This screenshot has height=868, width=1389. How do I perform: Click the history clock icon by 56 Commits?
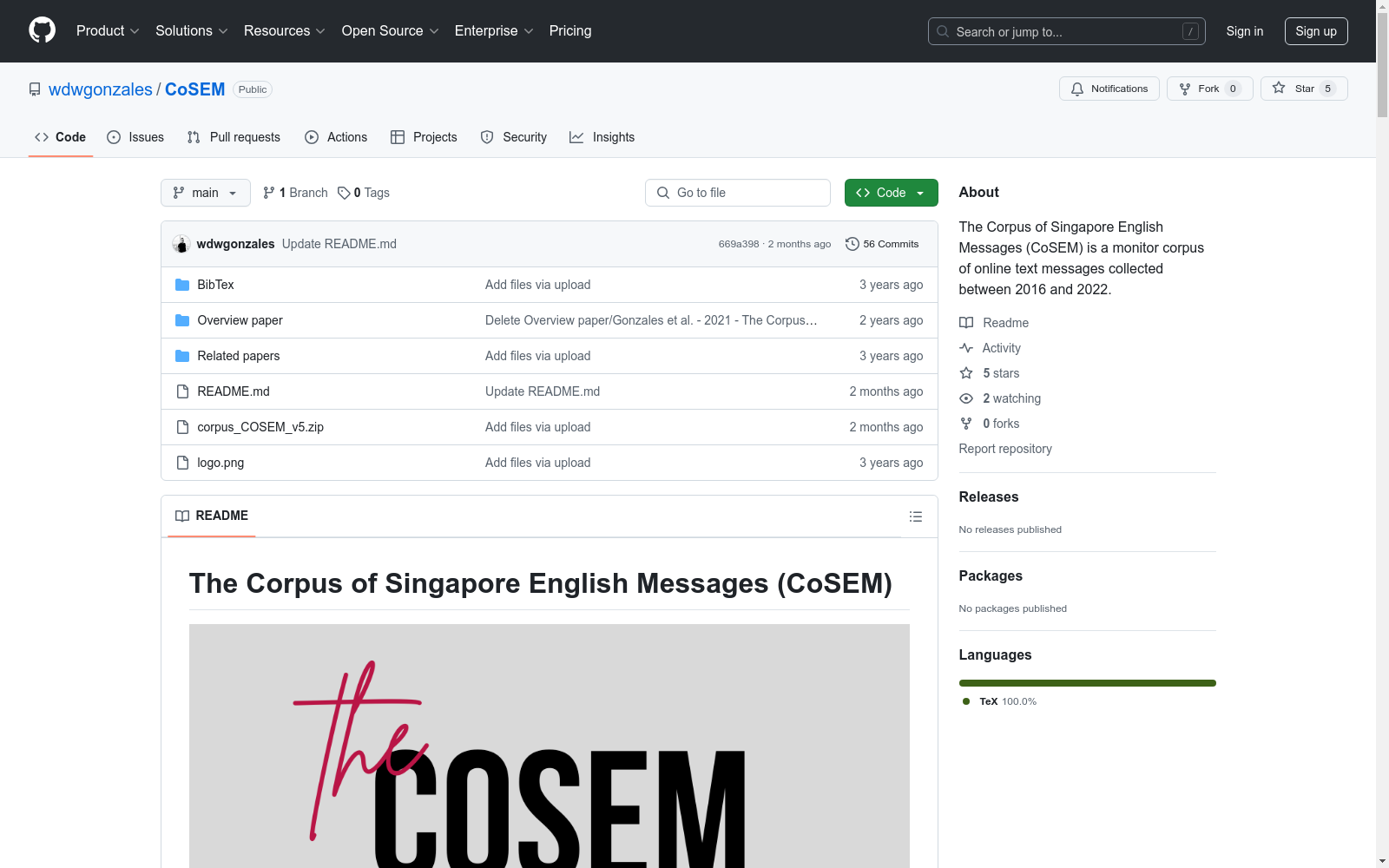pos(852,244)
